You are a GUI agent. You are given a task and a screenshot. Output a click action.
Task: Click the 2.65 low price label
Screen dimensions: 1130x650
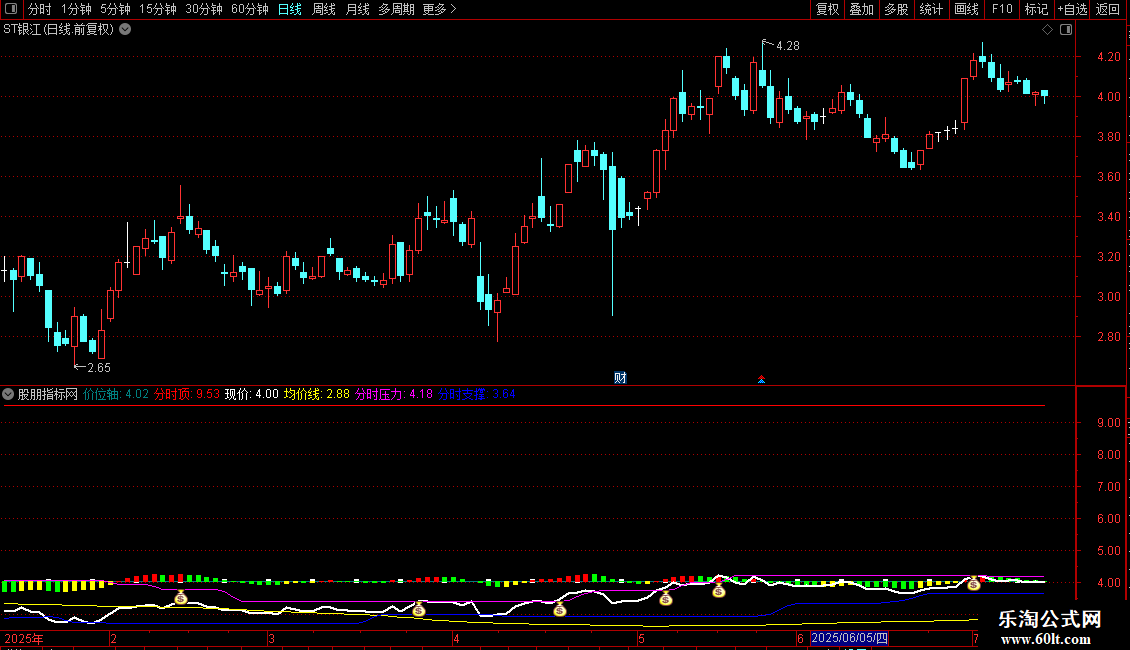click(x=99, y=368)
